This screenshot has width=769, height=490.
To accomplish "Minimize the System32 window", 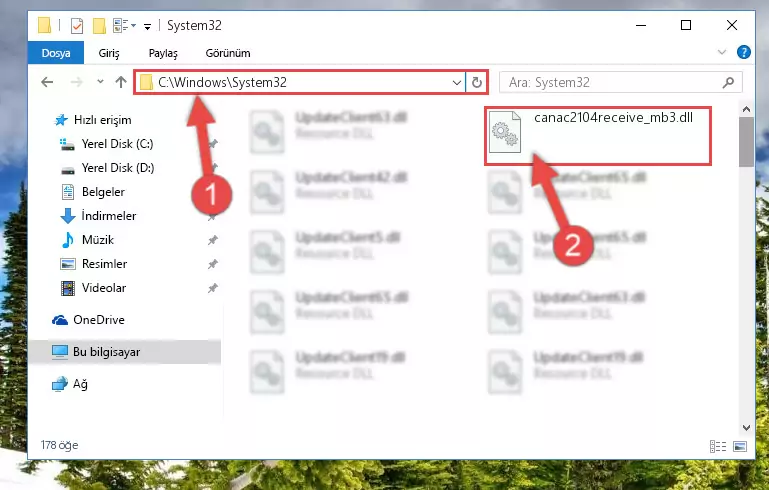I will pos(641,25).
